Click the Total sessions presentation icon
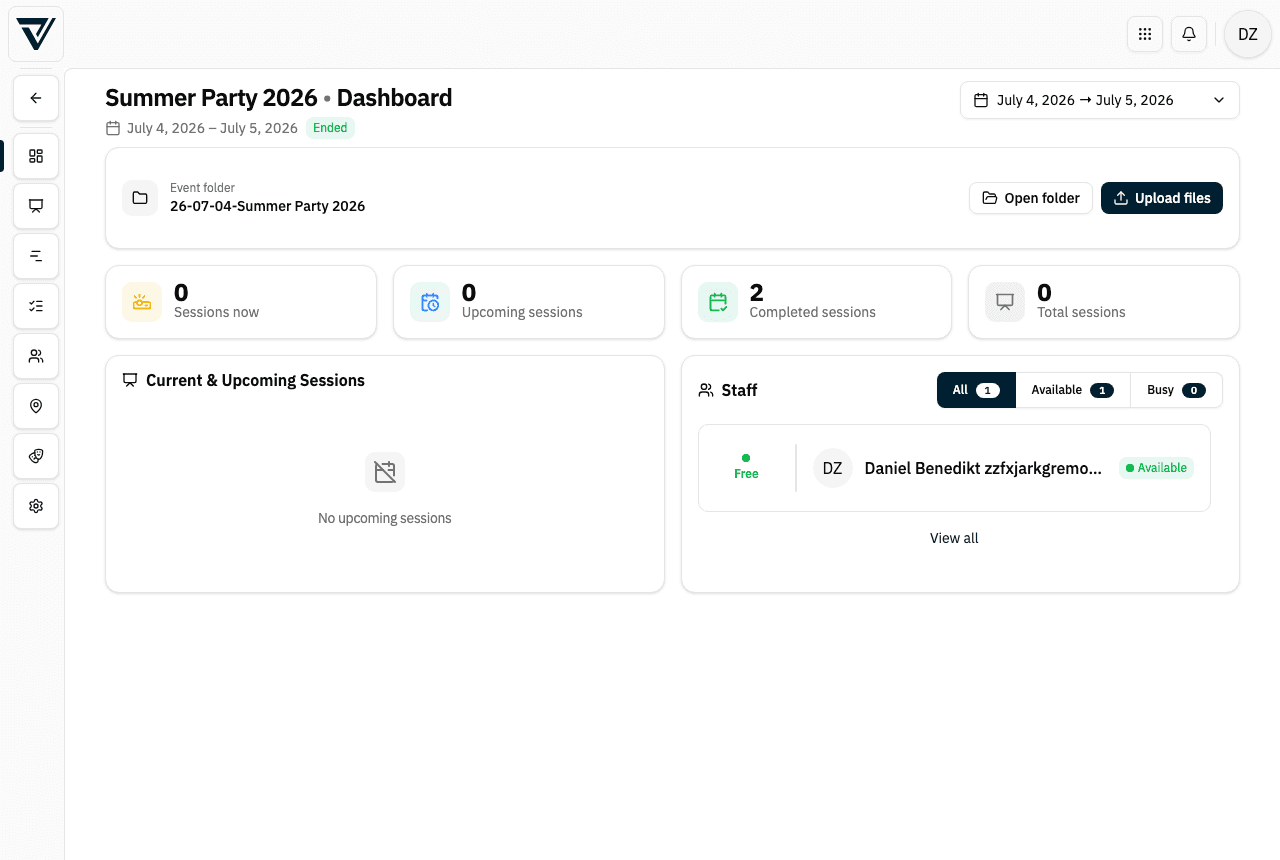Screen dimensions: 1280x860 (x=1005, y=302)
